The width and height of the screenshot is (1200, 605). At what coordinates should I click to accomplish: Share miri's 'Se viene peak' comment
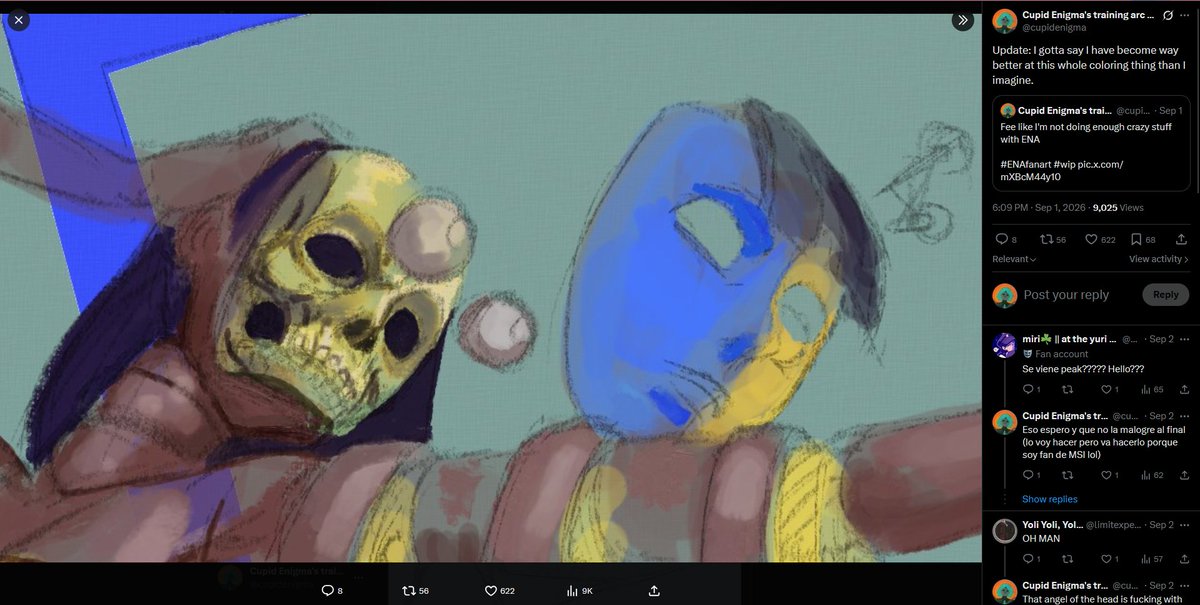[x=1184, y=390]
